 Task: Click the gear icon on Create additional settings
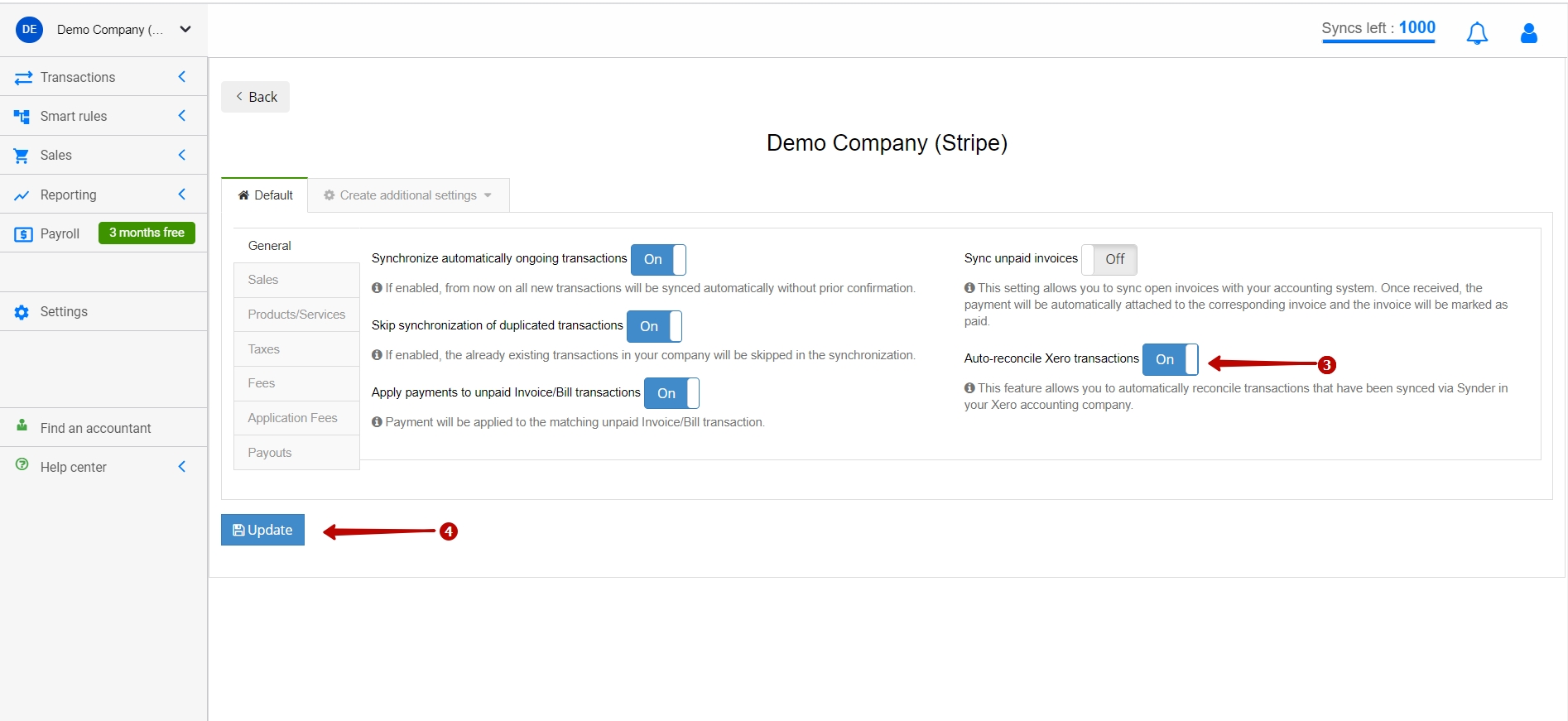point(329,195)
